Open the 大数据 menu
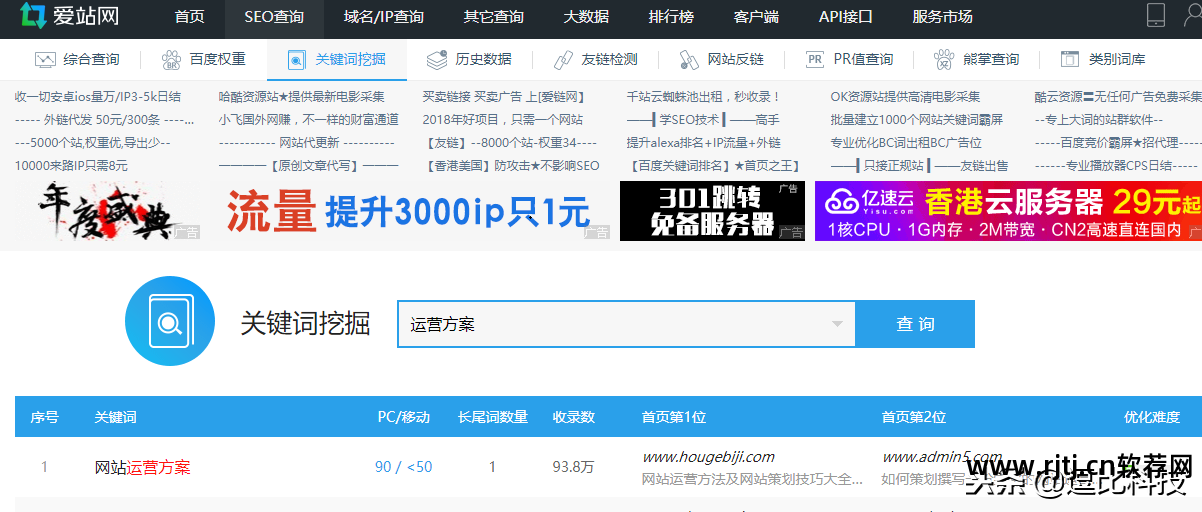This screenshot has width=1202, height=512. [586, 17]
